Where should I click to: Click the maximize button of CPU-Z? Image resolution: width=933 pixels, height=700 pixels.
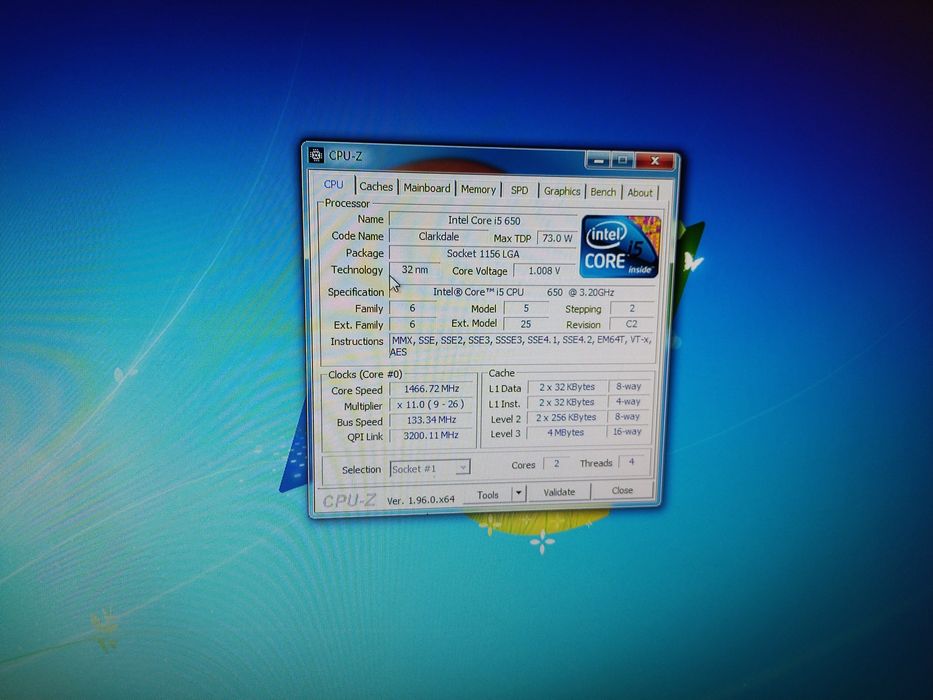point(623,160)
